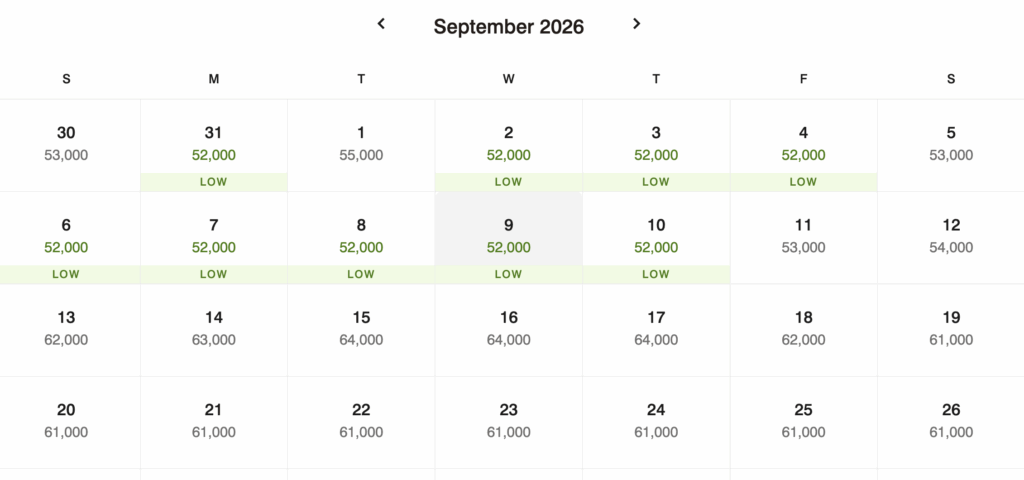Pick Saturday September 26
The image size is (1024, 480).
point(951,421)
